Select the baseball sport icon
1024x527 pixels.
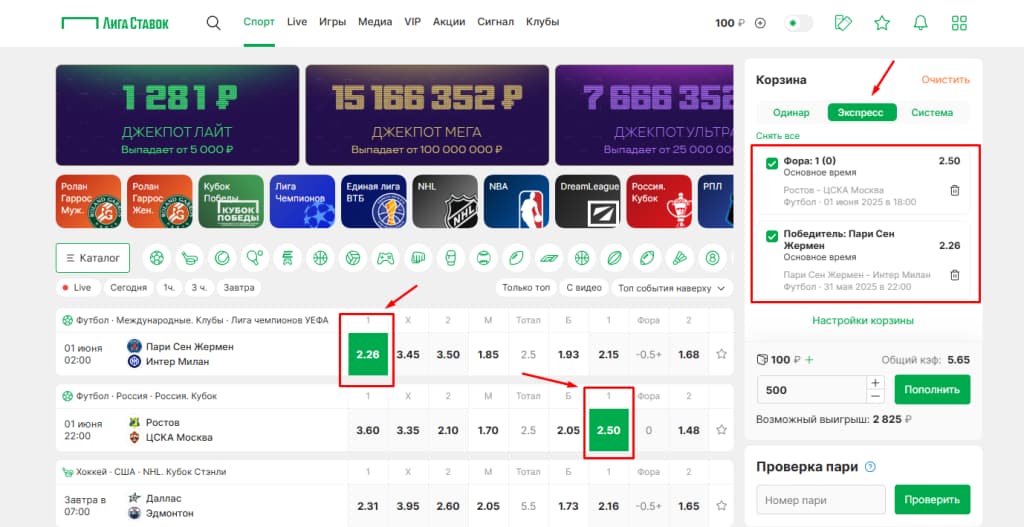[x=483, y=258]
